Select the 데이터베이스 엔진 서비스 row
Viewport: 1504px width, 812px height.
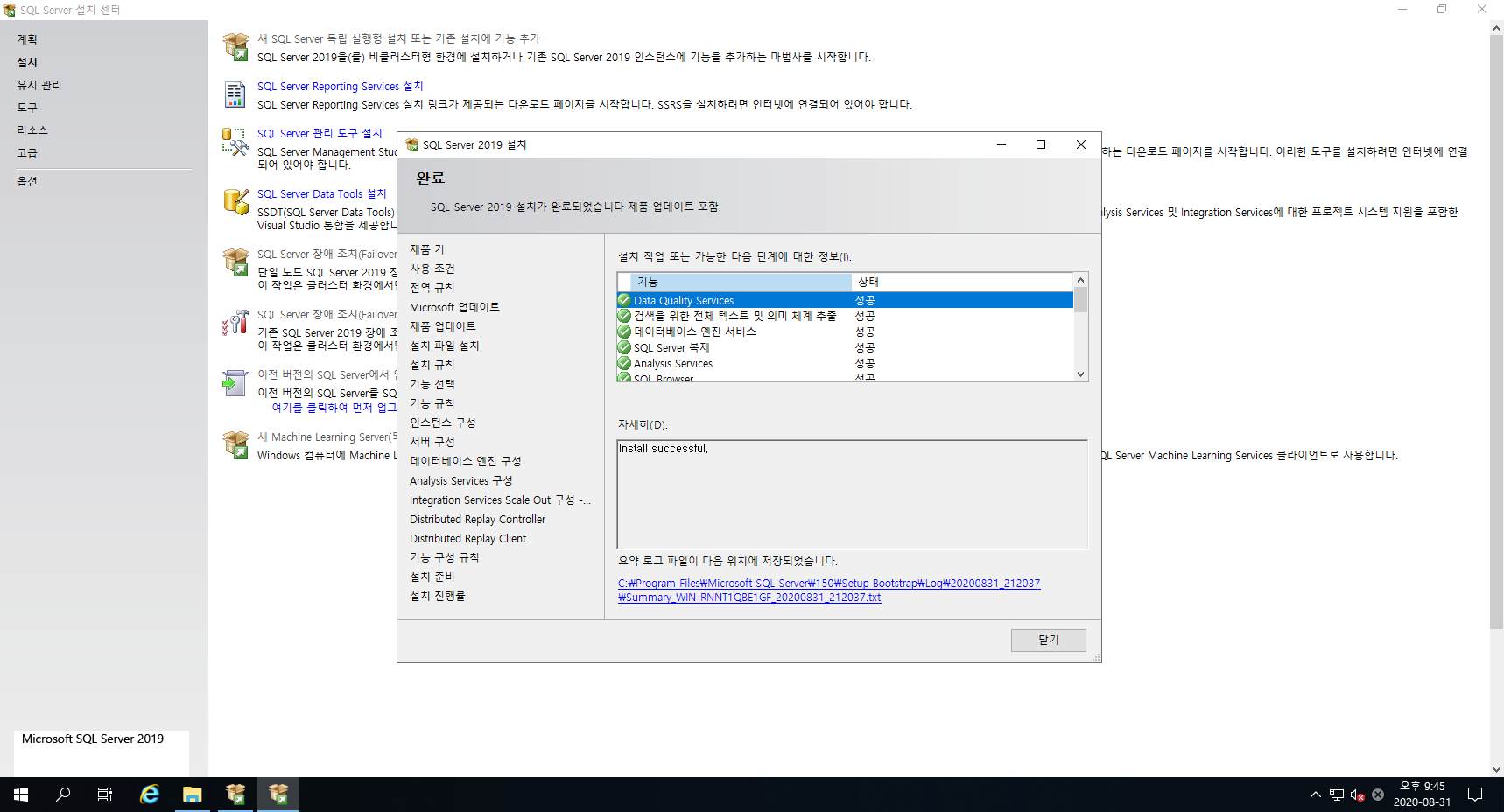(845, 332)
